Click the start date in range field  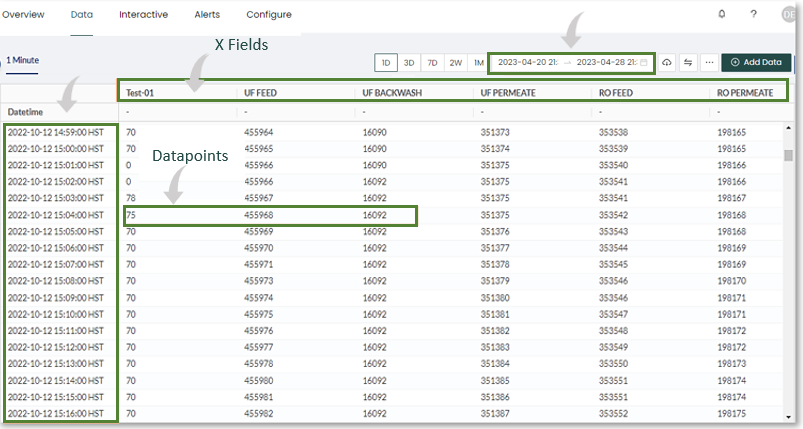click(x=527, y=62)
